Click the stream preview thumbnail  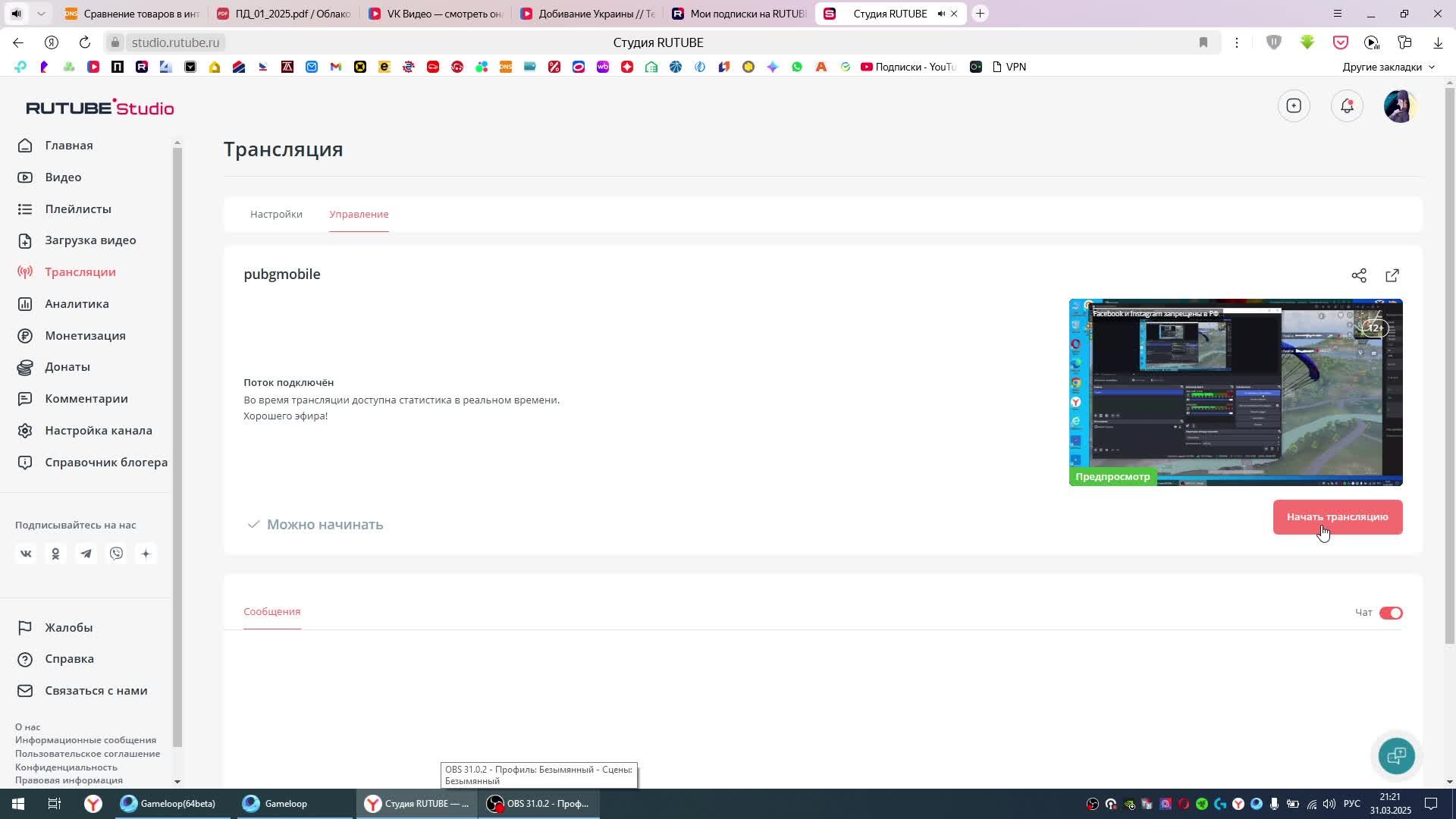point(1235,392)
